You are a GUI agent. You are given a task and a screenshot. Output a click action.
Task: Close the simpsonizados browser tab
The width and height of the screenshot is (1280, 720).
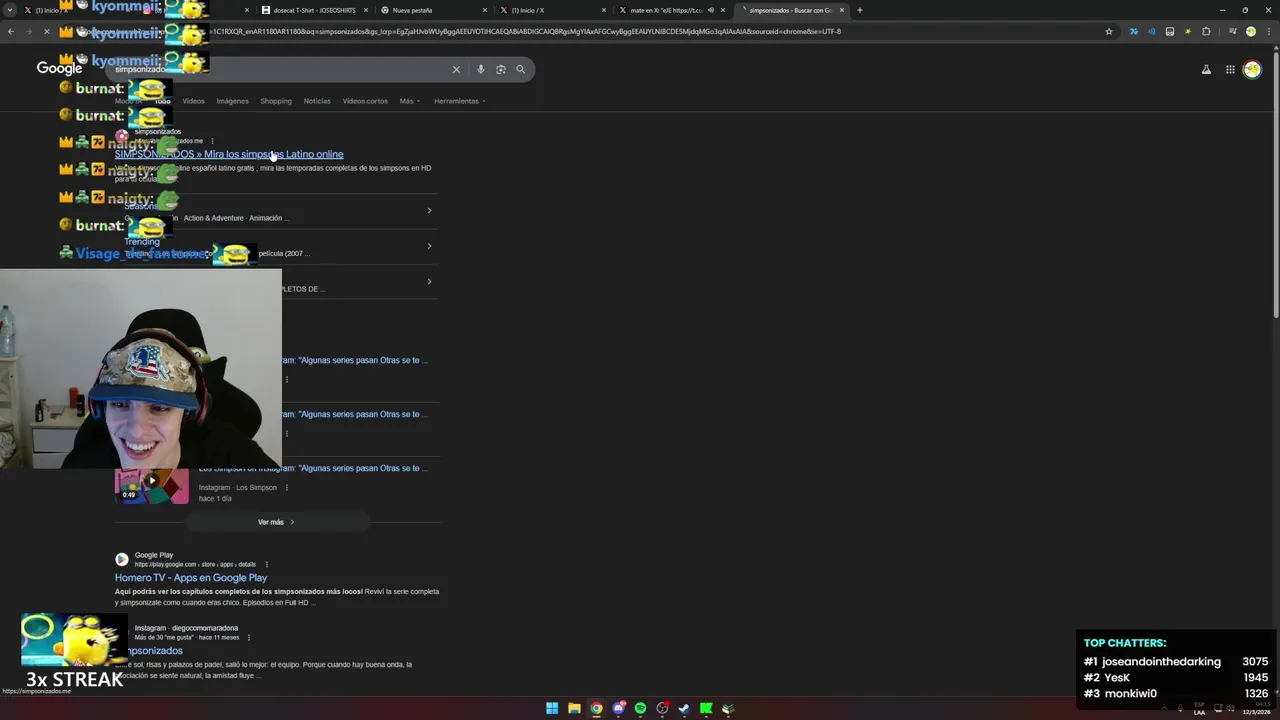[x=842, y=10]
